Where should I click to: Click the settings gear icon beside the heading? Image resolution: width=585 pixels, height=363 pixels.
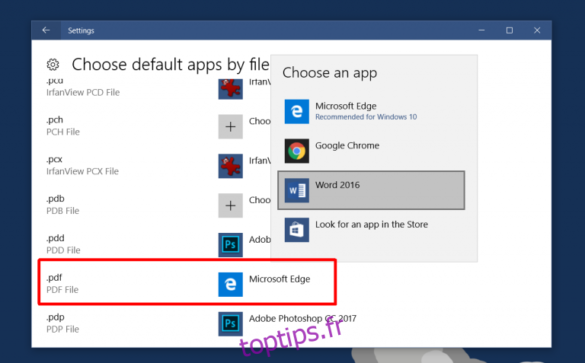click(x=53, y=65)
